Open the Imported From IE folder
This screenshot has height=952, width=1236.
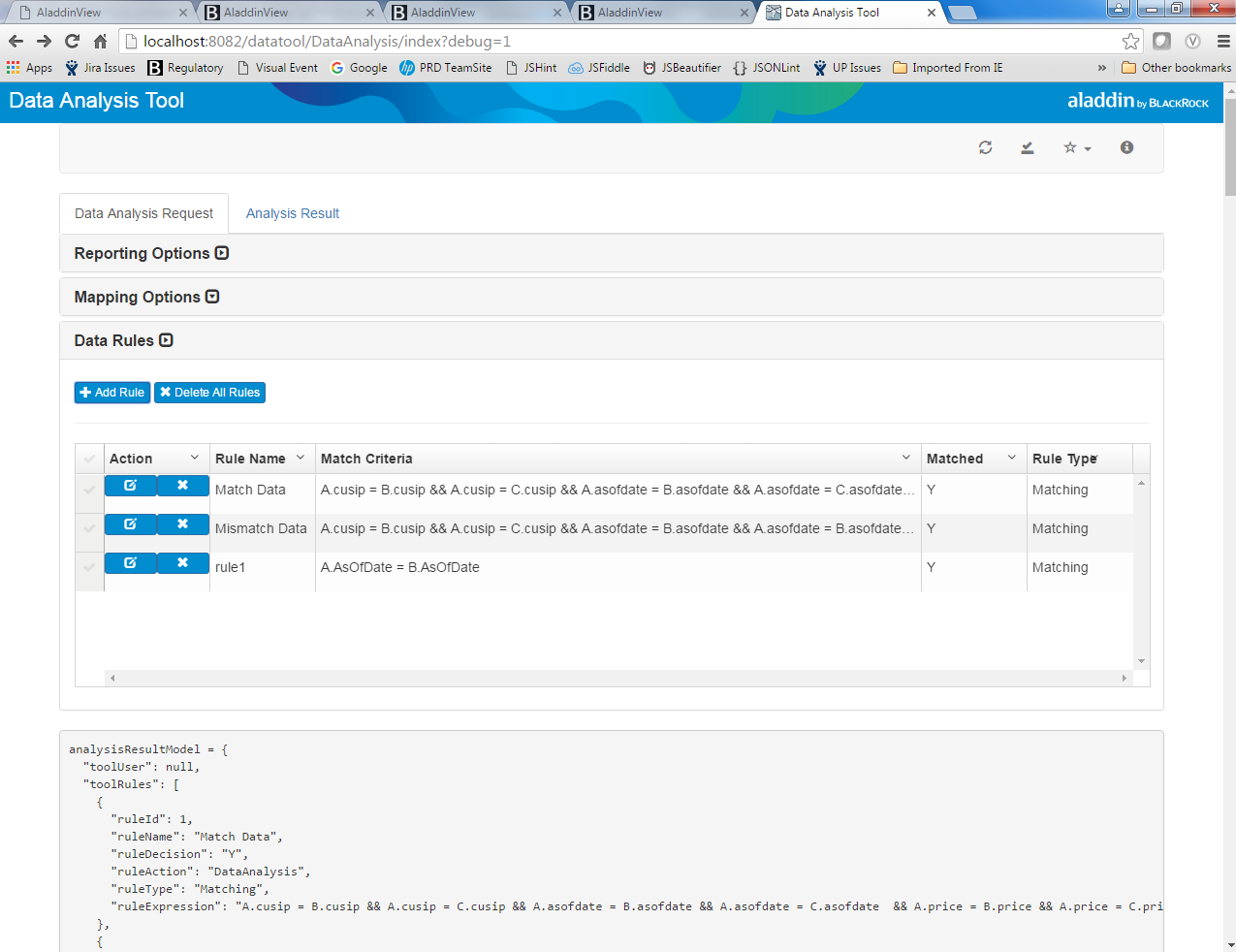(948, 68)
